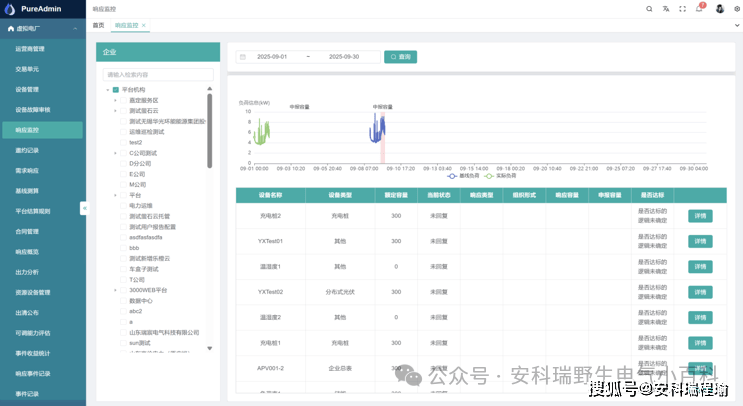Select 山东瑞宸电气科技有限公司 in tree
Screen dimensions: 743x406
(164, 333)
